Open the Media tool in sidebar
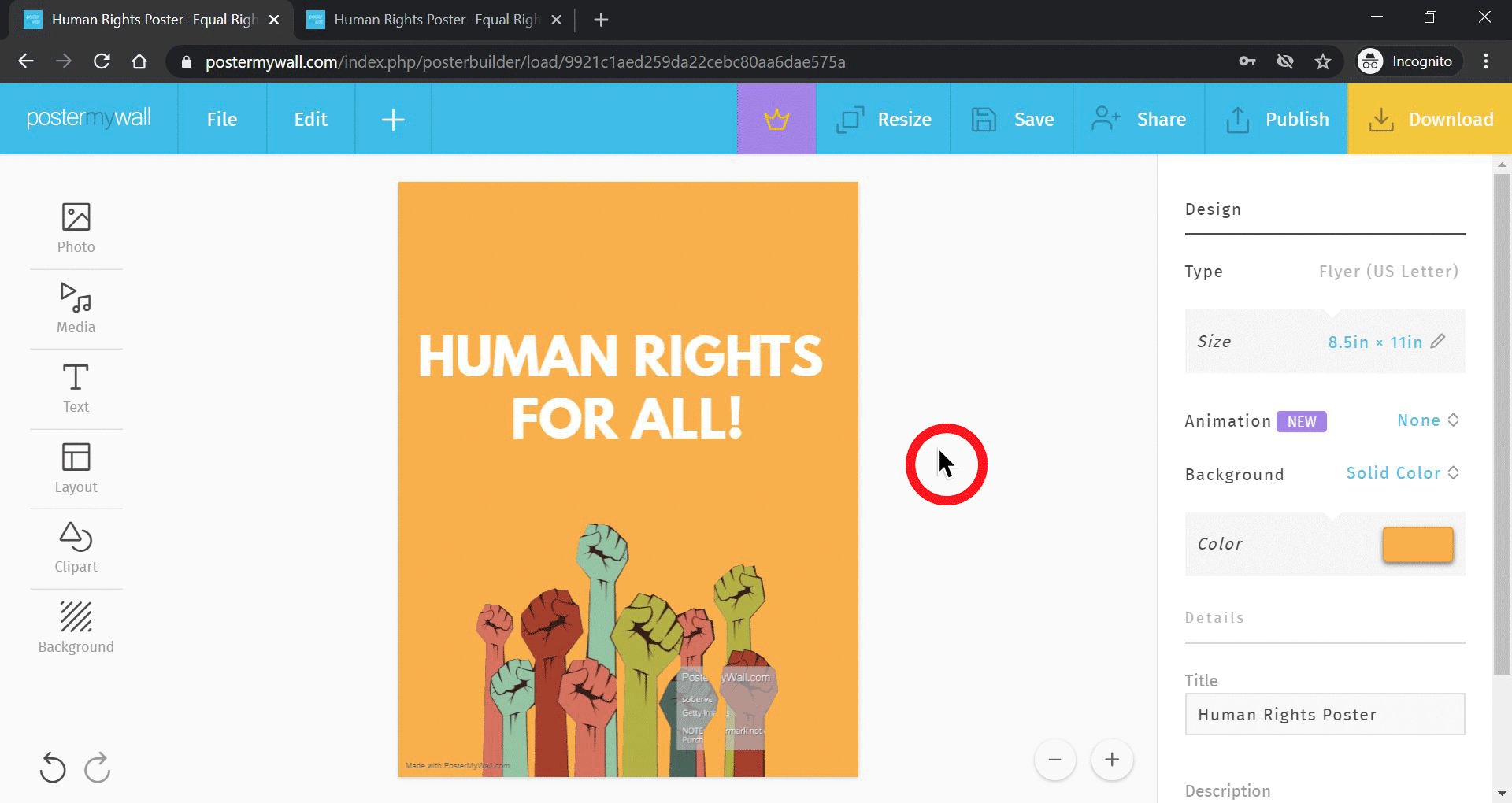1512x803 pixels. (76, 309)
